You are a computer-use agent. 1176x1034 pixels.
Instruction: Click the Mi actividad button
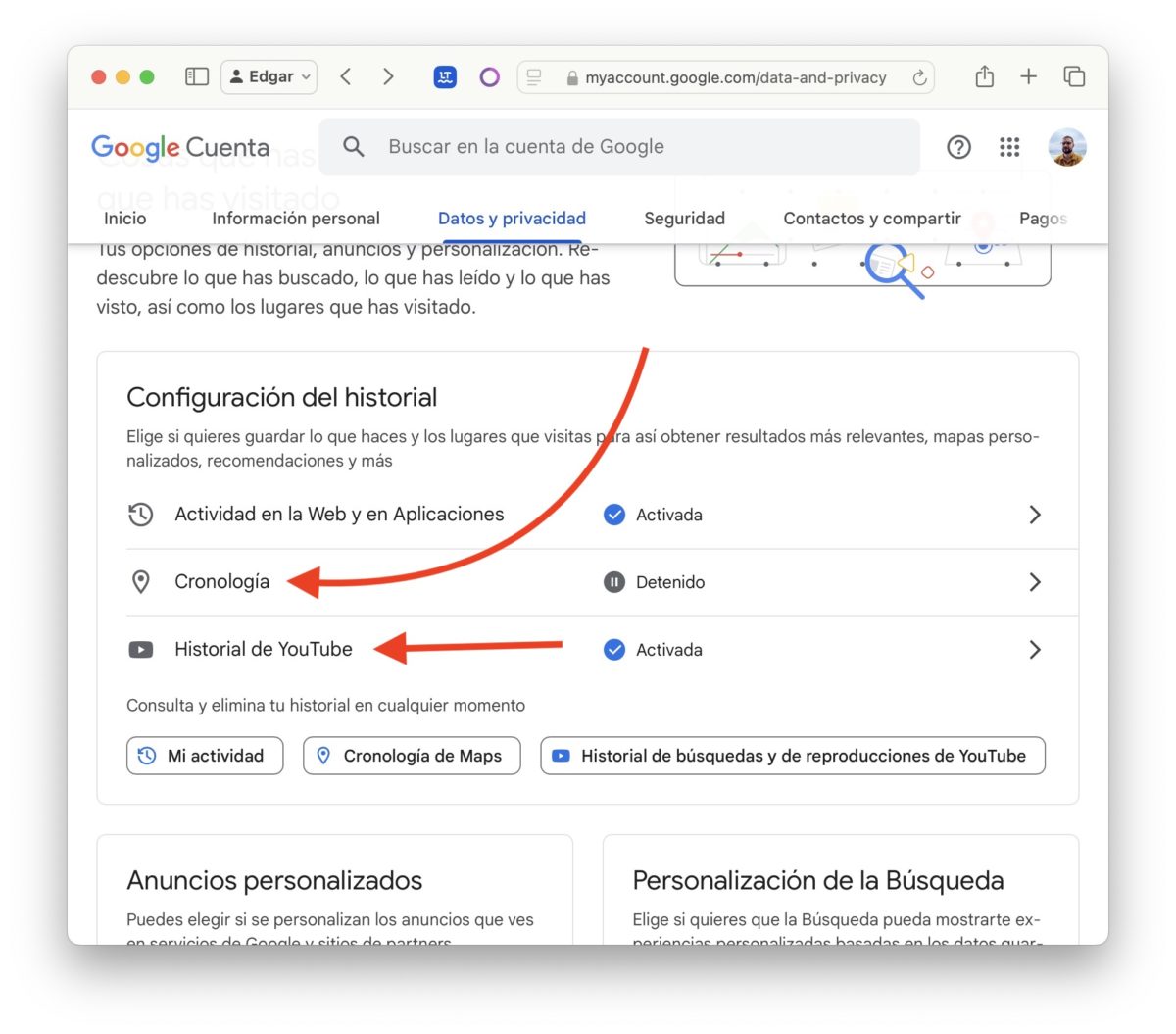point(205,756)
